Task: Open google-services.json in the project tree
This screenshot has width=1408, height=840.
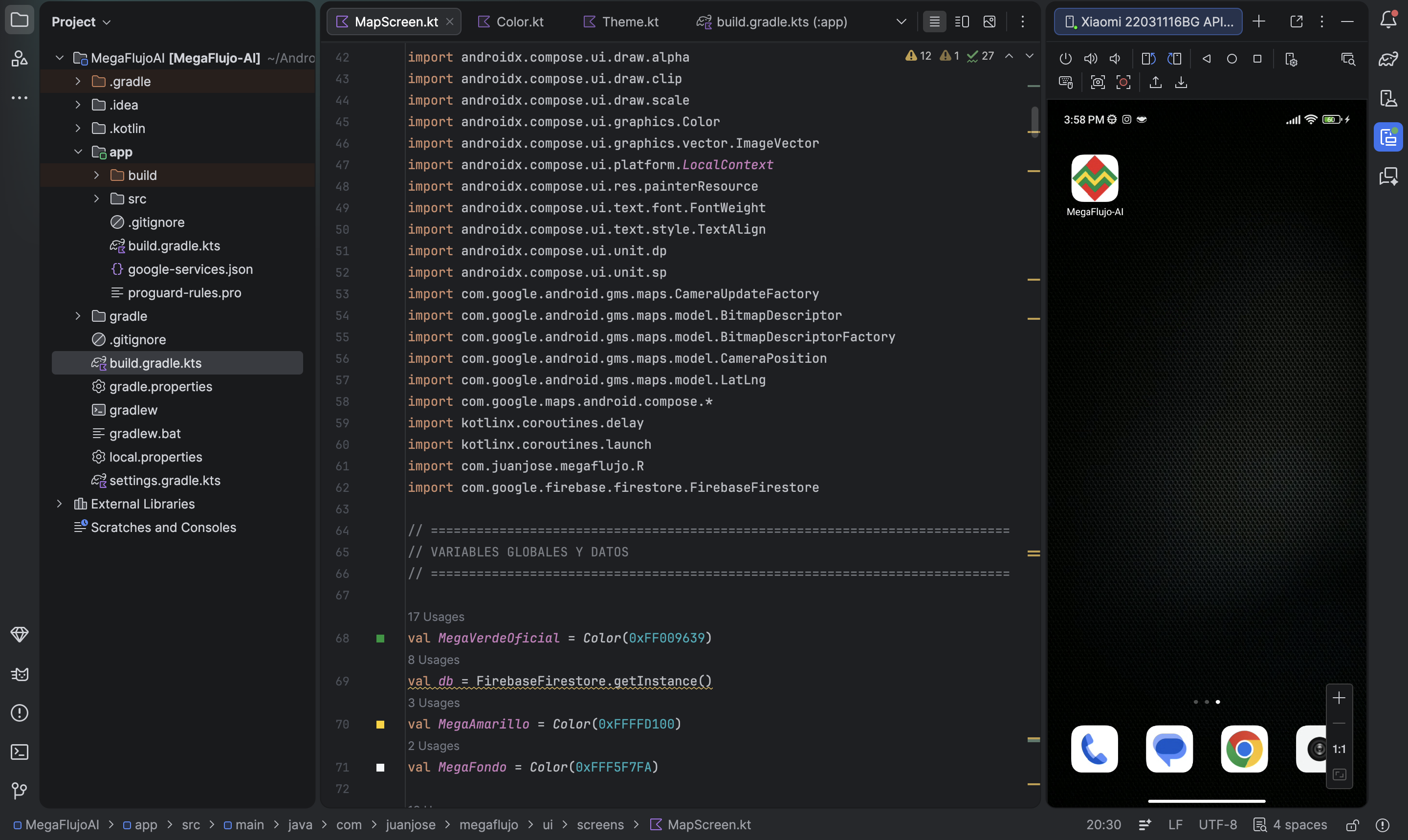Action: 190,269
